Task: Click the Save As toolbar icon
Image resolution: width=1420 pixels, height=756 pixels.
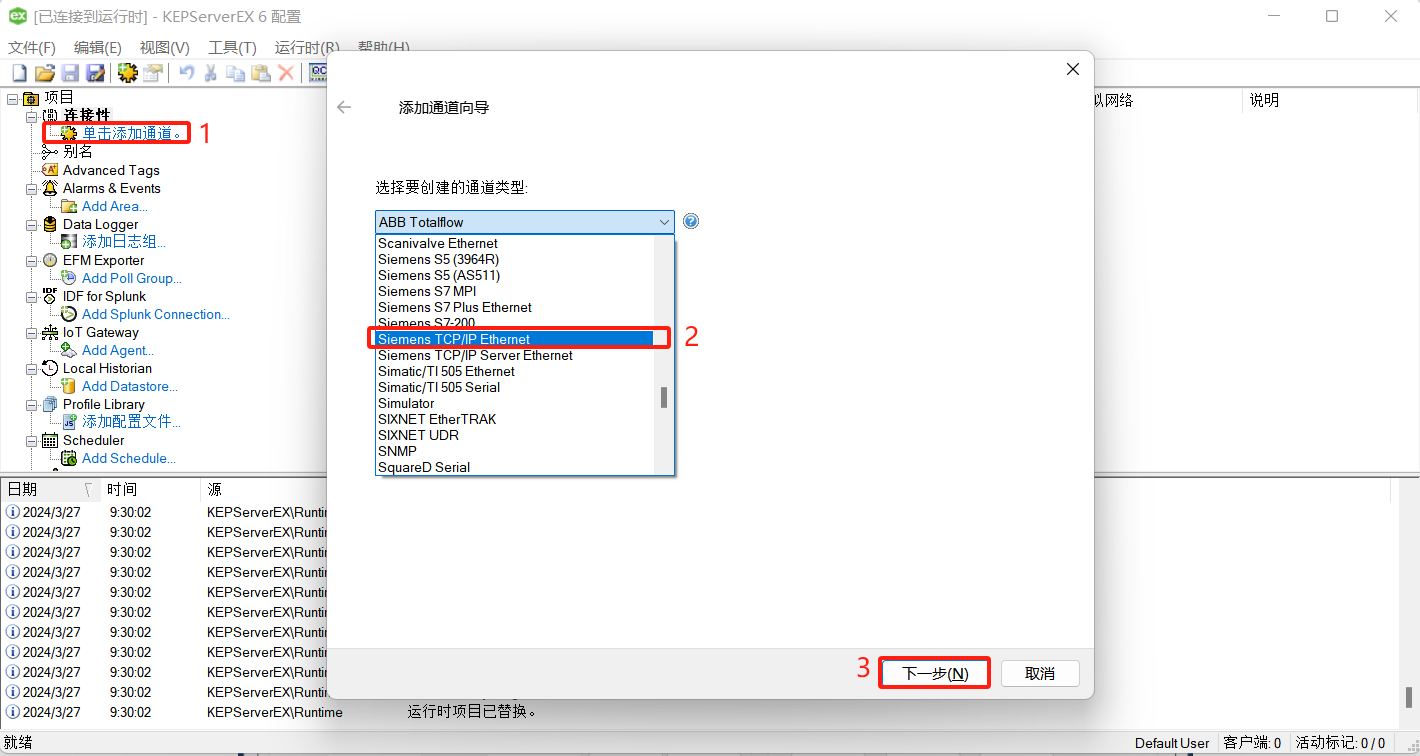Action: 95,73
